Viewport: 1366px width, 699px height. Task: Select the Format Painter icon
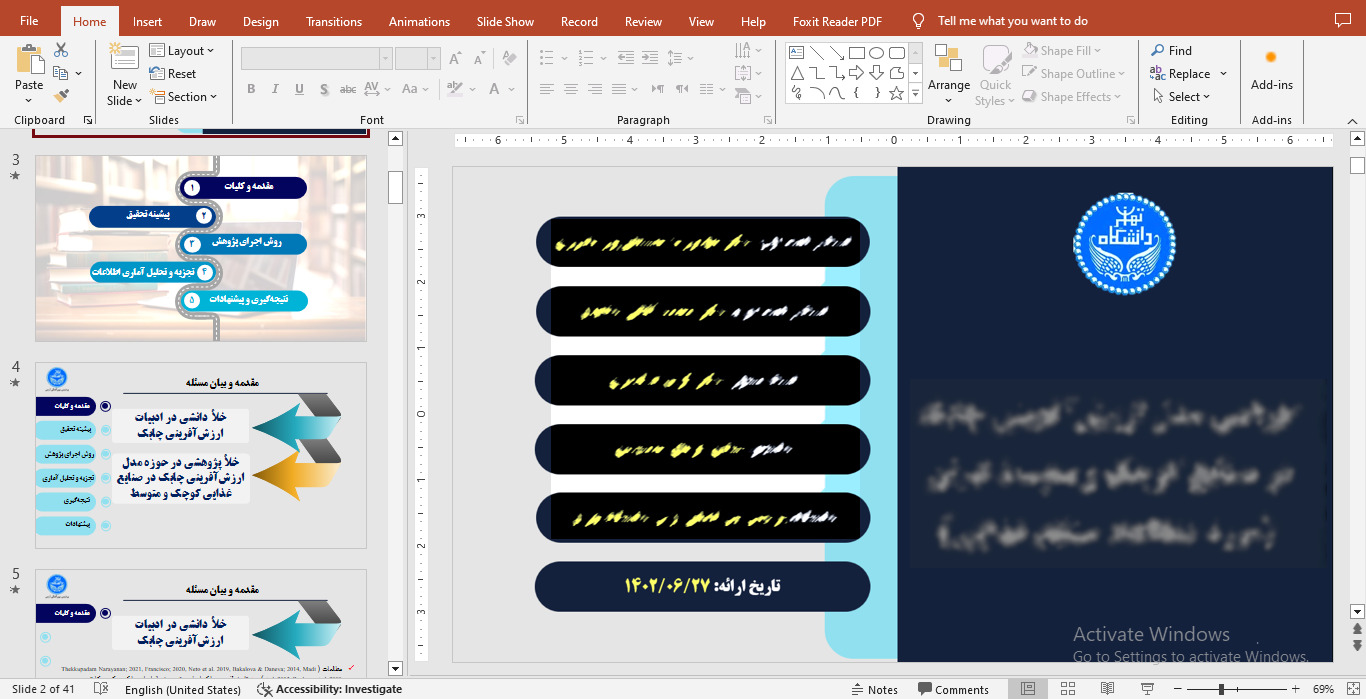(60, 95)
